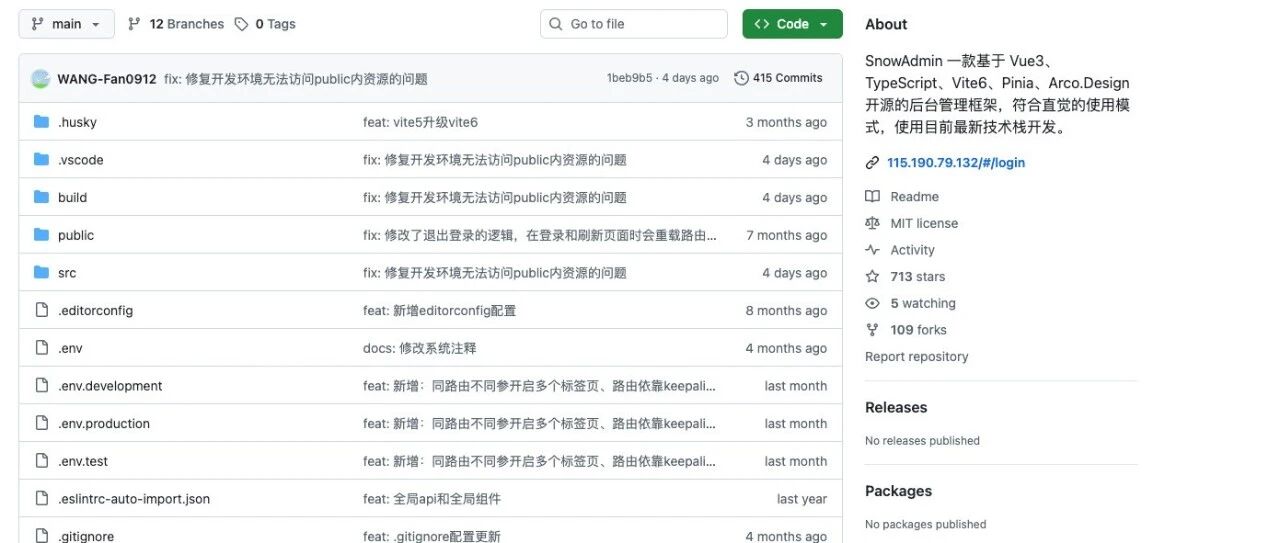1280x543 pixels.
Task: Click the file icon next to .gitignore
Action: point(41,536)
